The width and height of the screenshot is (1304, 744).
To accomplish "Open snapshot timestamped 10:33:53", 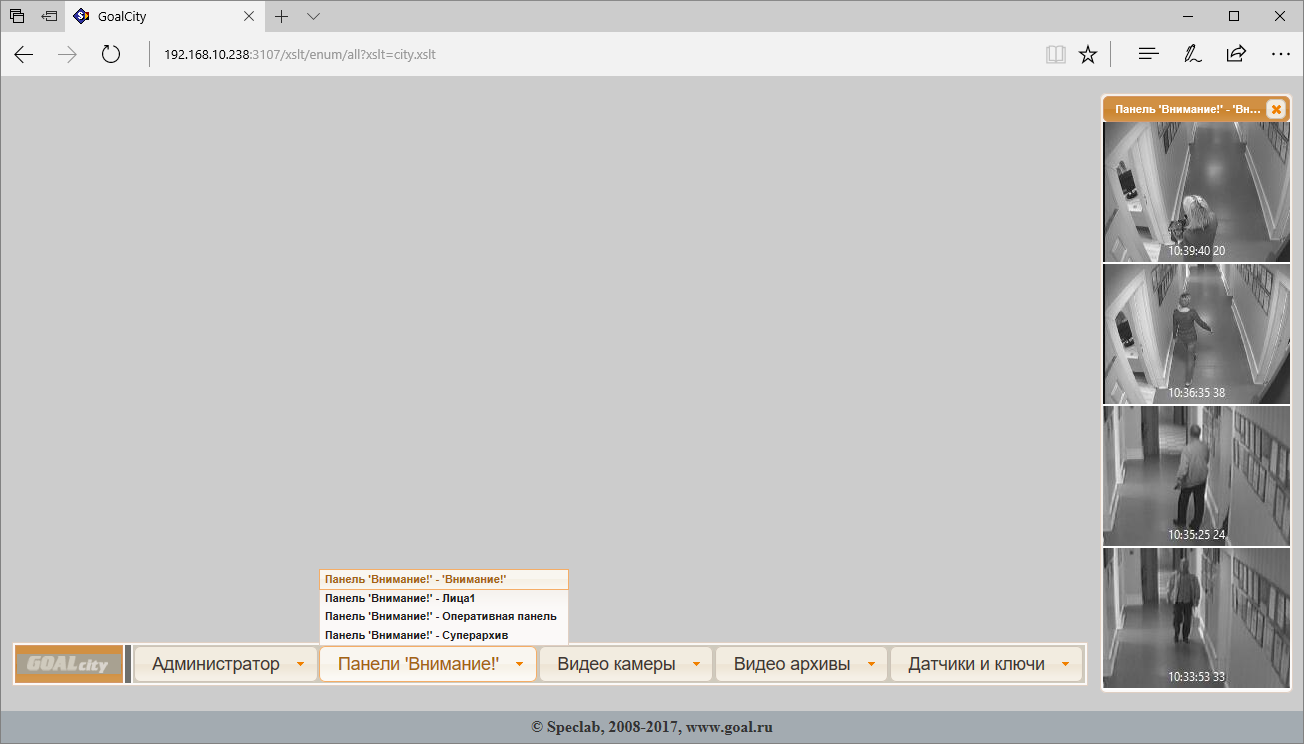I will pos(1196,618).
